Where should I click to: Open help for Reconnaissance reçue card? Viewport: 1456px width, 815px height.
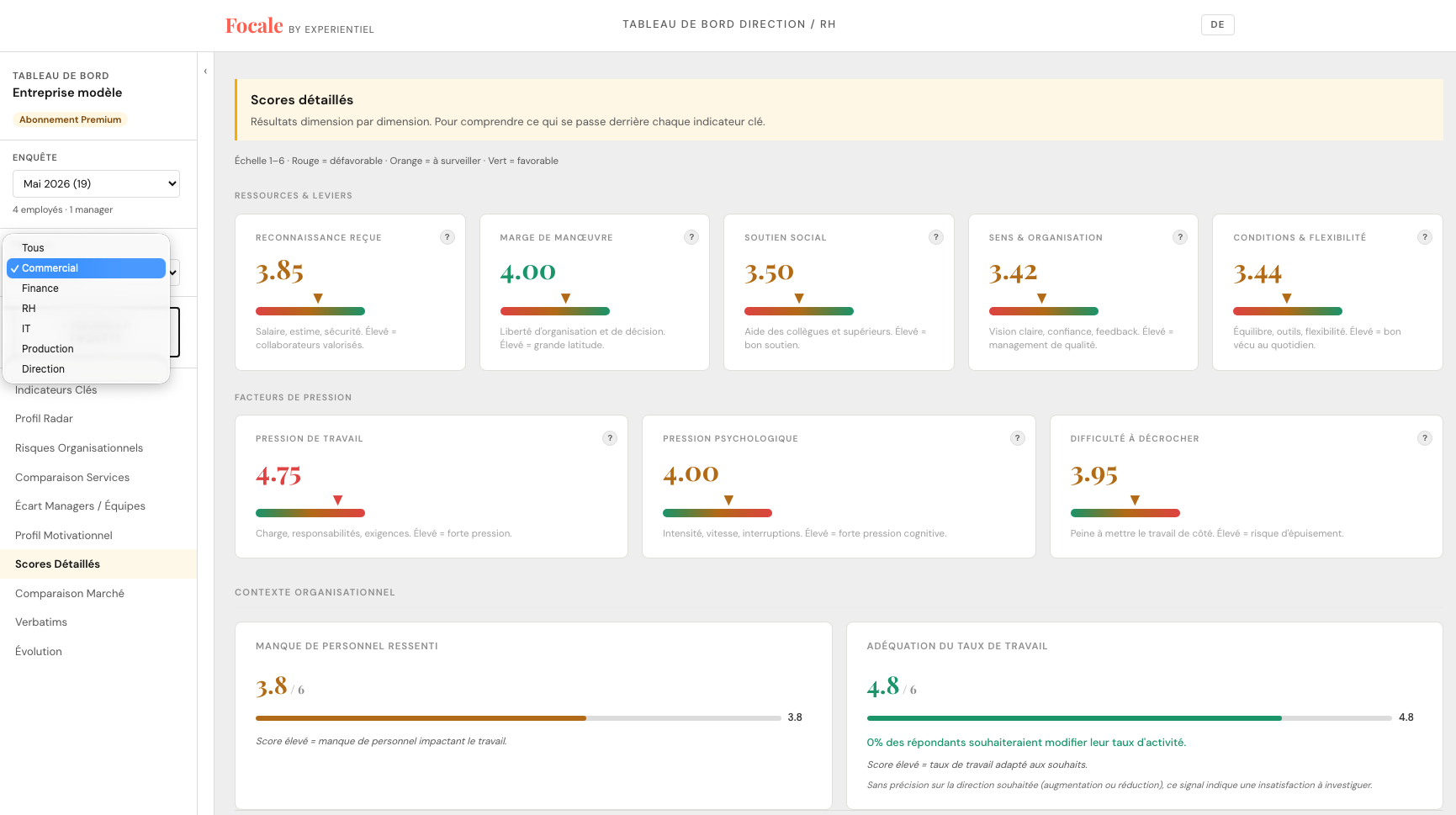(447, 237)
